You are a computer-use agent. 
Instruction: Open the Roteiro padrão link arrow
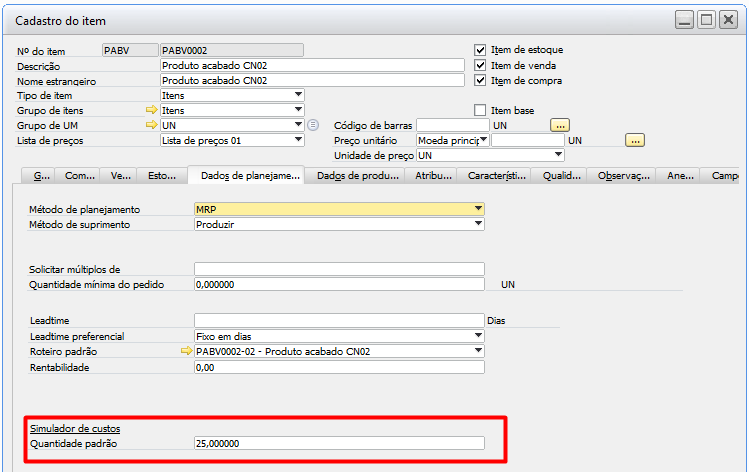pos(185,352)
